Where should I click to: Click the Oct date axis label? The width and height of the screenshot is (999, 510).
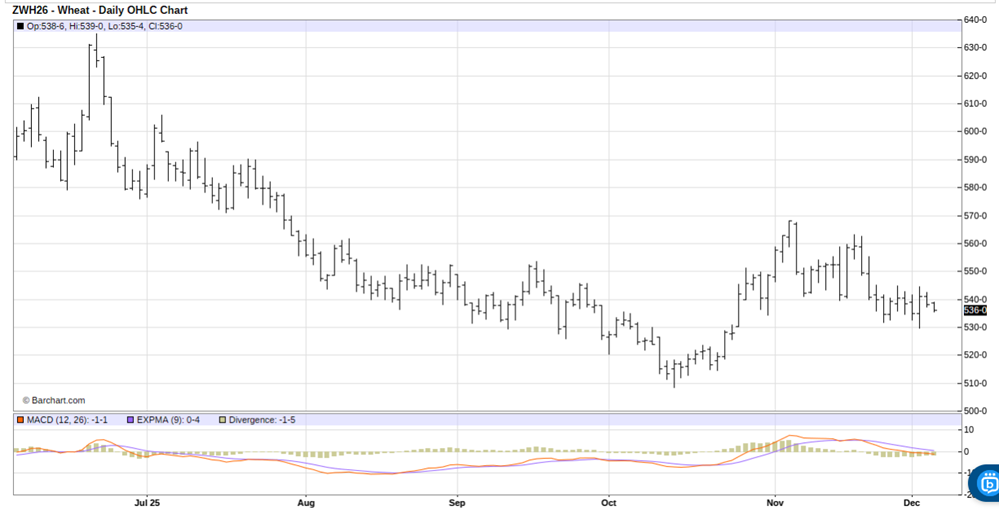609,502
